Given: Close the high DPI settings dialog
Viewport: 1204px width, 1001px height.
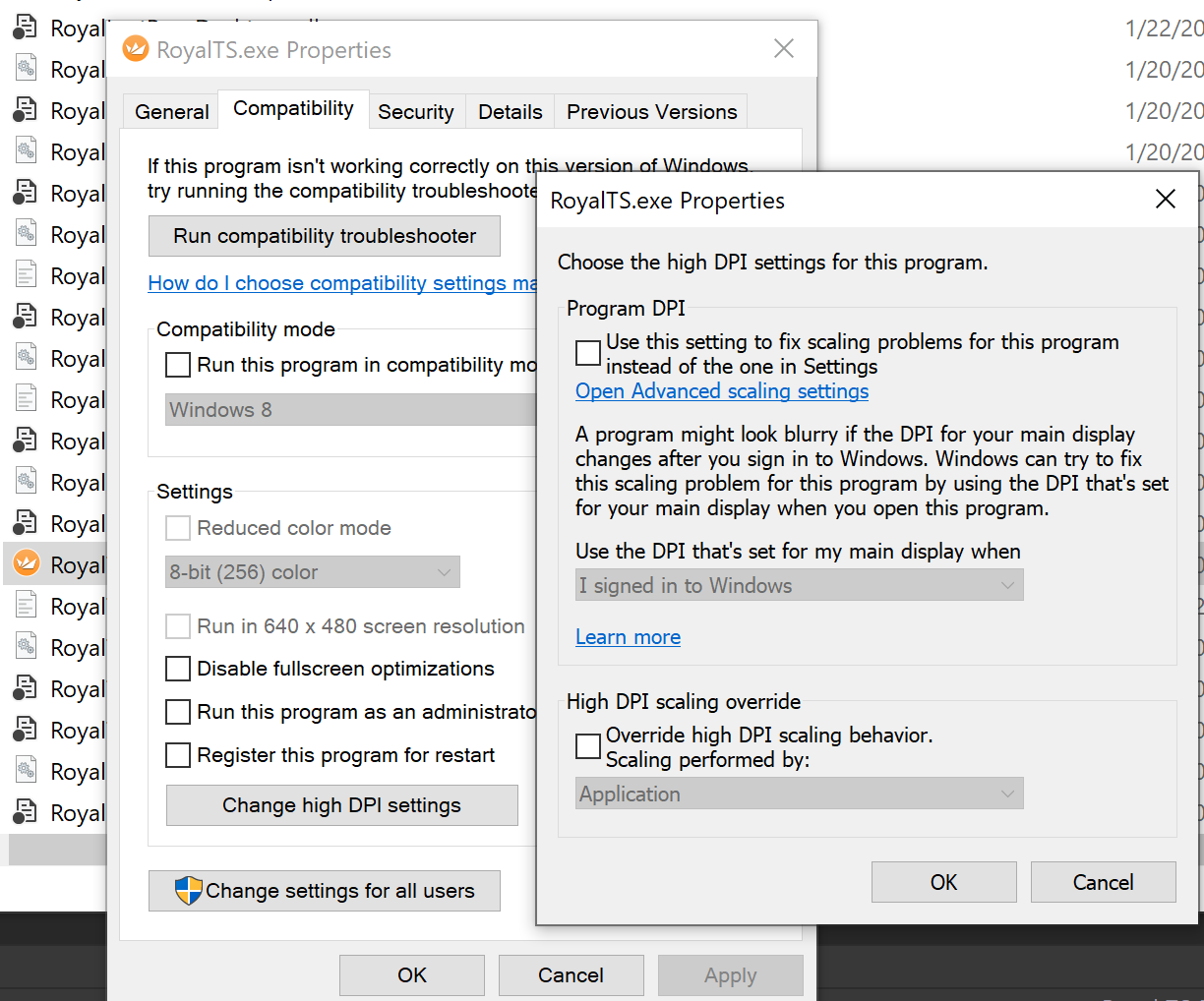Looking at the screenshot, I should (1166, 200).
